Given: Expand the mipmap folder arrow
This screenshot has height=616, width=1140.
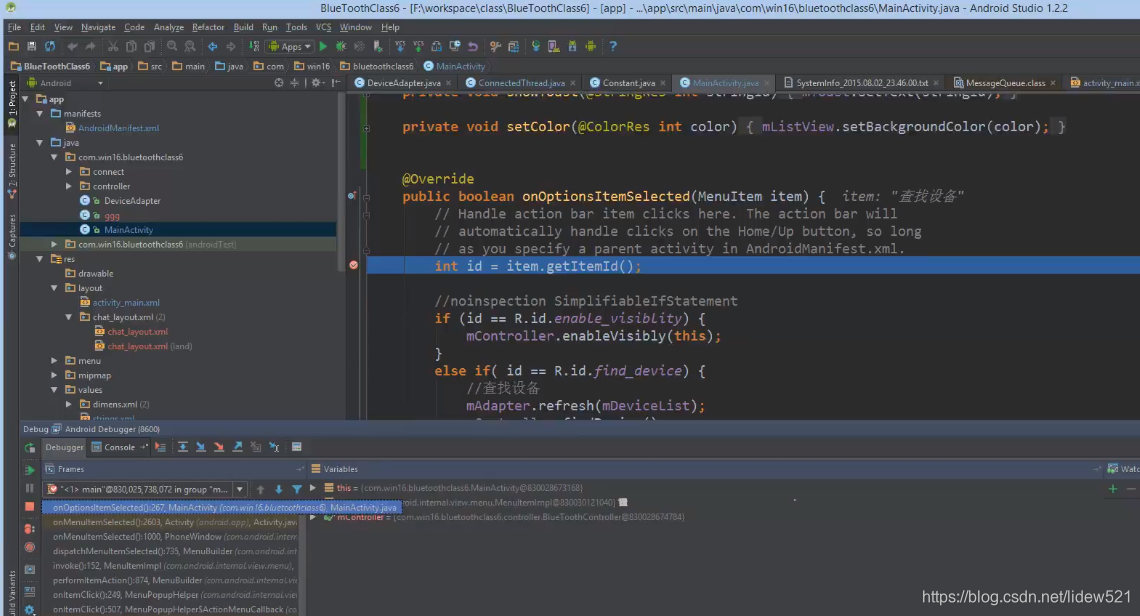Looking at the screenshot, I should (55, 375).
